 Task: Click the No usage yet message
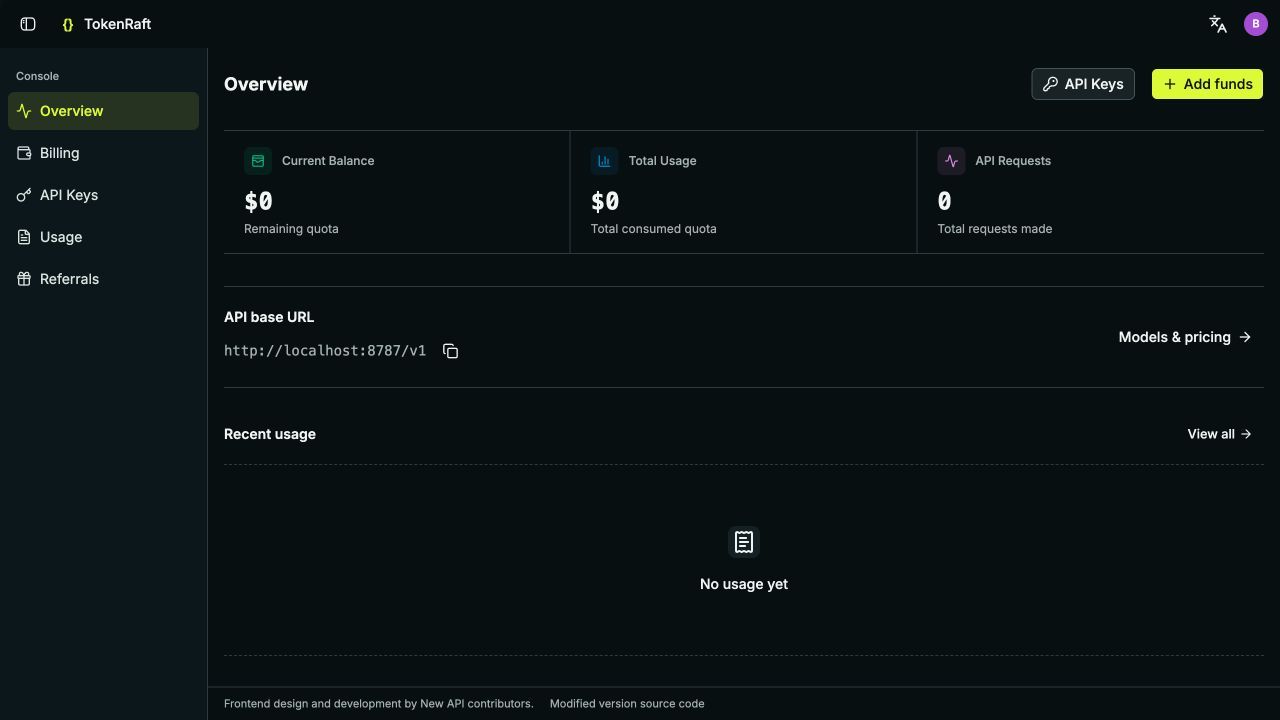[744, 584]
